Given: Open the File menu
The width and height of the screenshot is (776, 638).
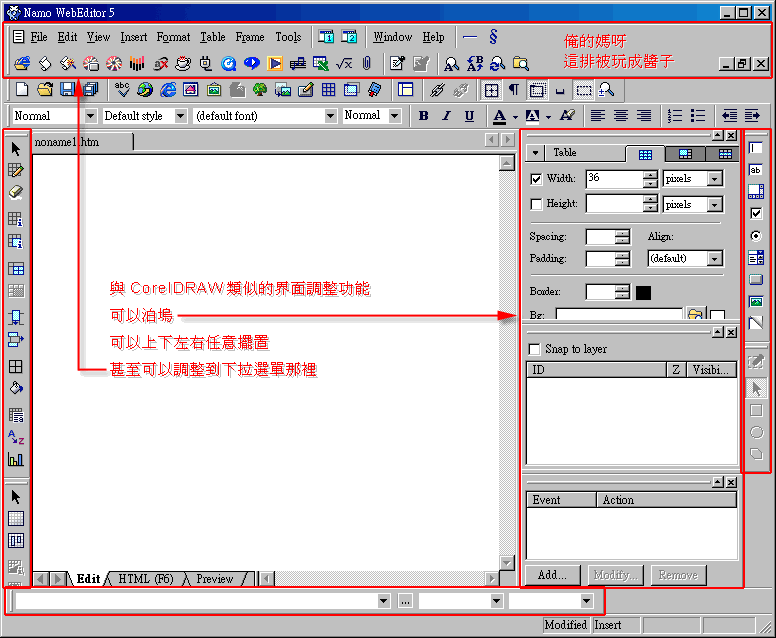Looking at the screenshot, I should pos(39,37).
